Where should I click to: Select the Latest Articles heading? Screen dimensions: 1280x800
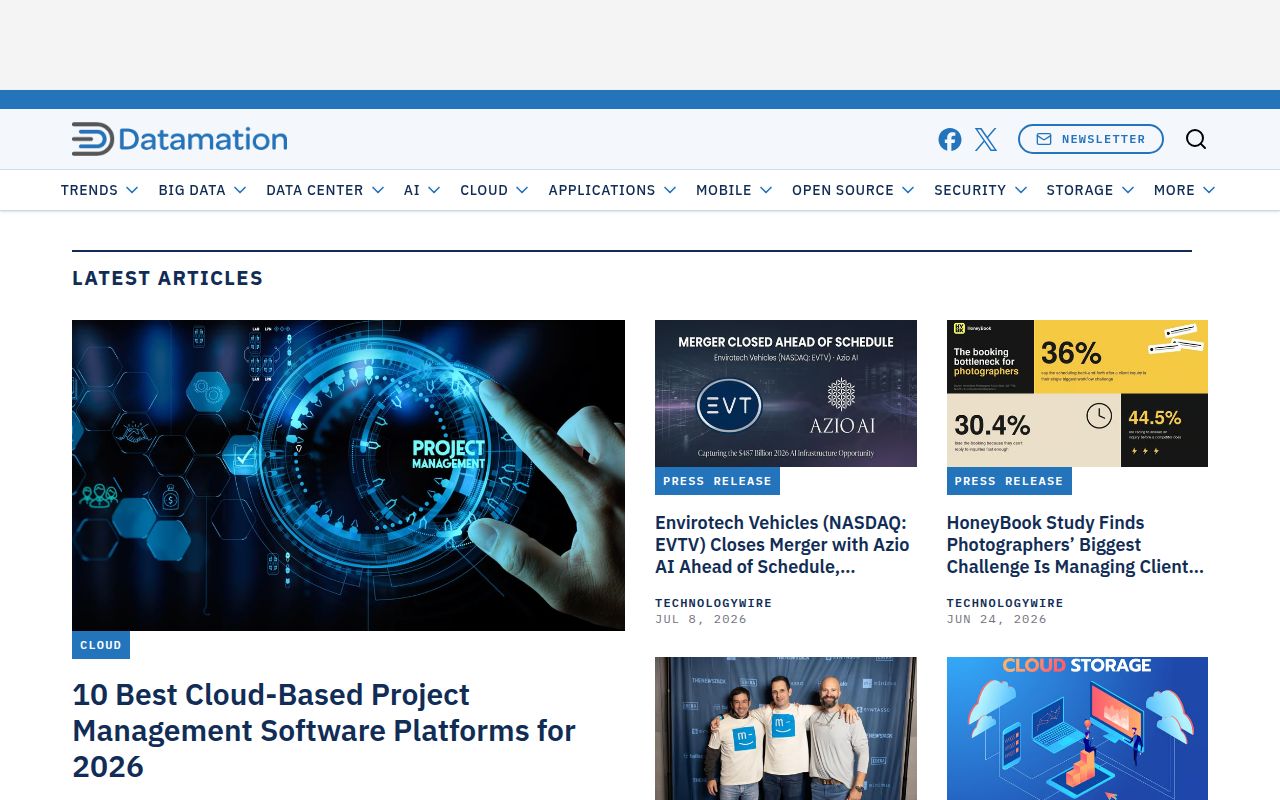click(167, 278)
